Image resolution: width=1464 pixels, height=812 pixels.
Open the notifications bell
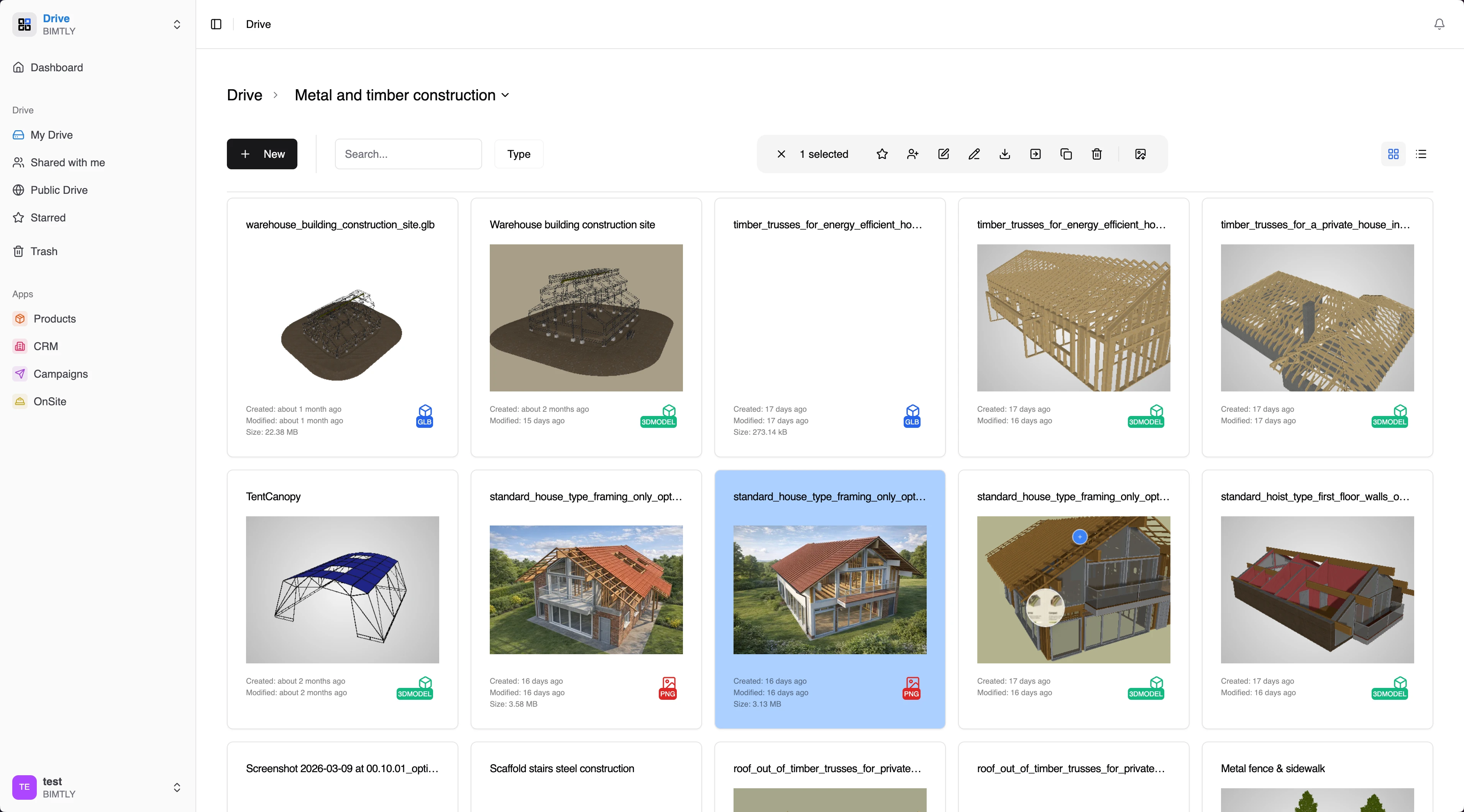1439,24
